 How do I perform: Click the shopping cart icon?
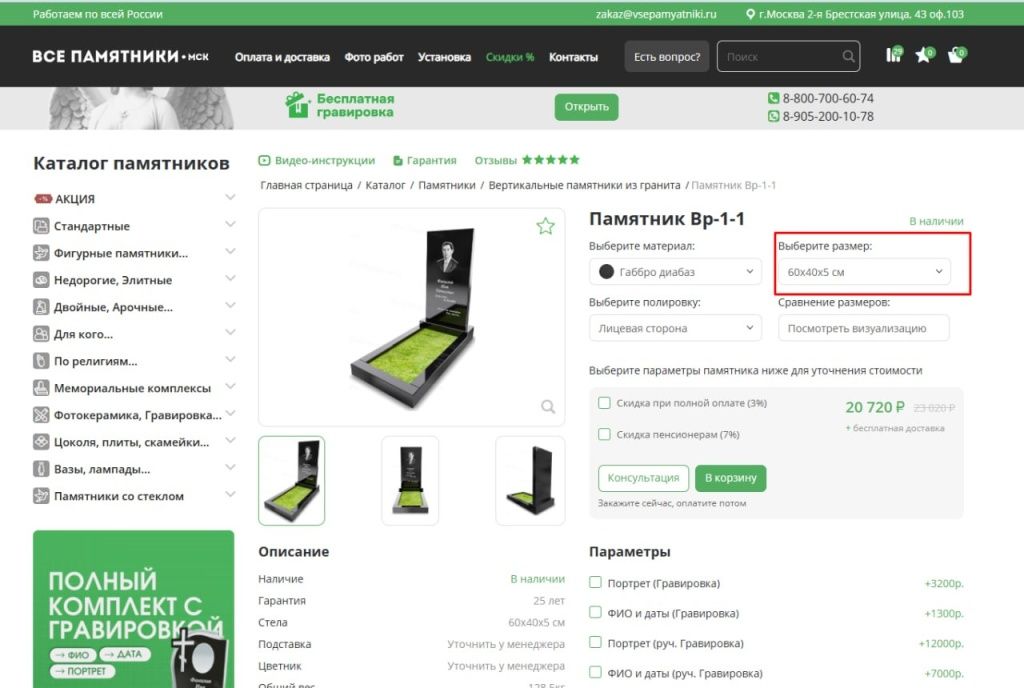(x=957, y=56)
